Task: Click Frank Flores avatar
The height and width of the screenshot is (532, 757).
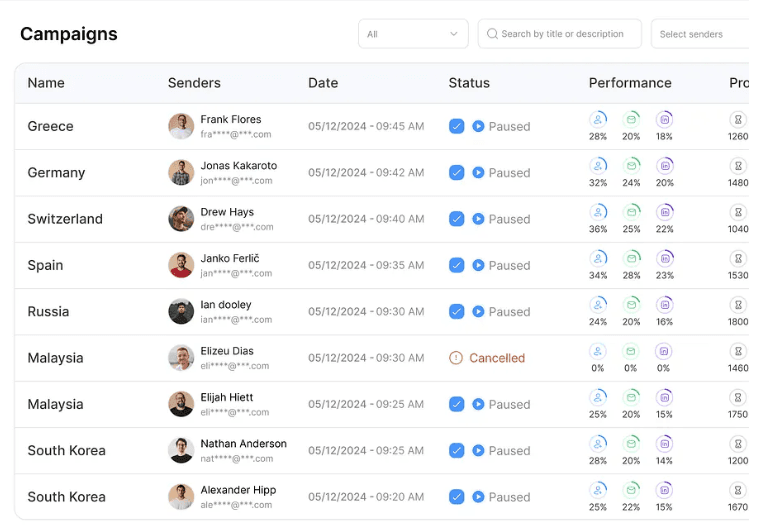Action: pyautogui.click(x=181, y=126)
